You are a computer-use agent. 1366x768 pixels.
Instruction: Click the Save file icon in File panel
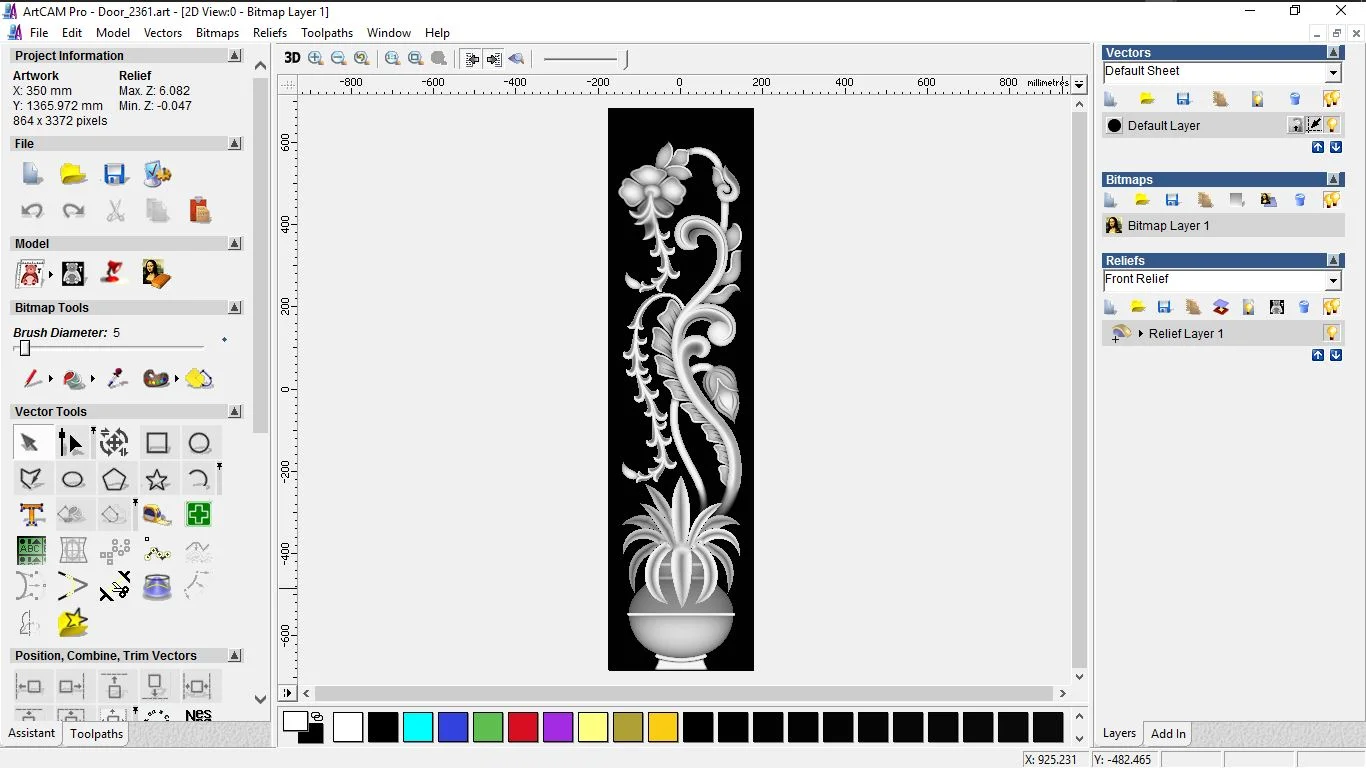click(x=115, y=174)
